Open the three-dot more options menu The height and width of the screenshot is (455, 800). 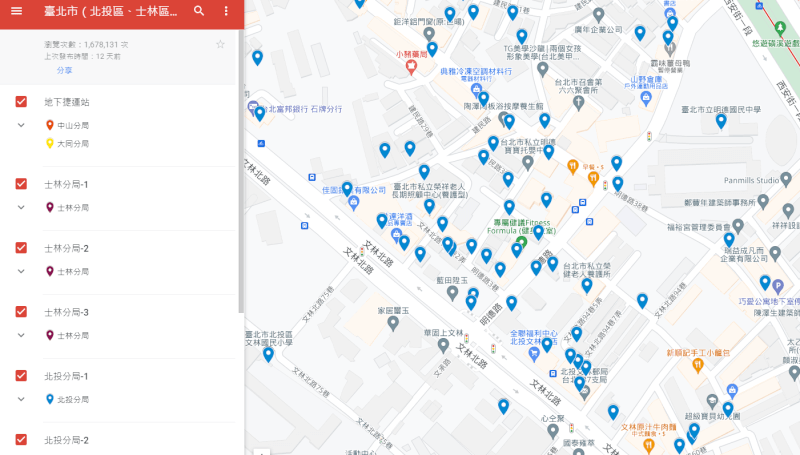point(226,11)
